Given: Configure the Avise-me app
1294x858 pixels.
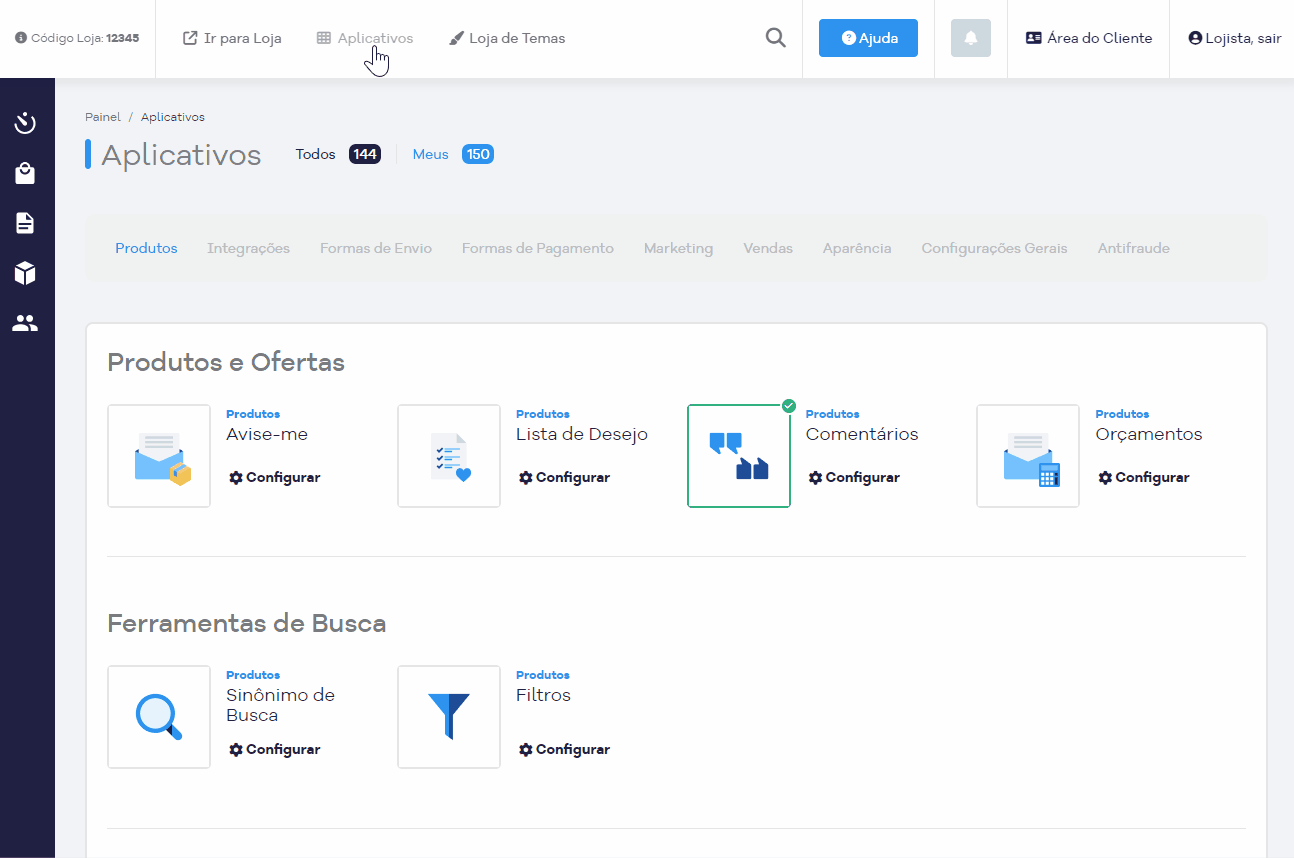Looking at the screenshot, I should pos(275,478).
